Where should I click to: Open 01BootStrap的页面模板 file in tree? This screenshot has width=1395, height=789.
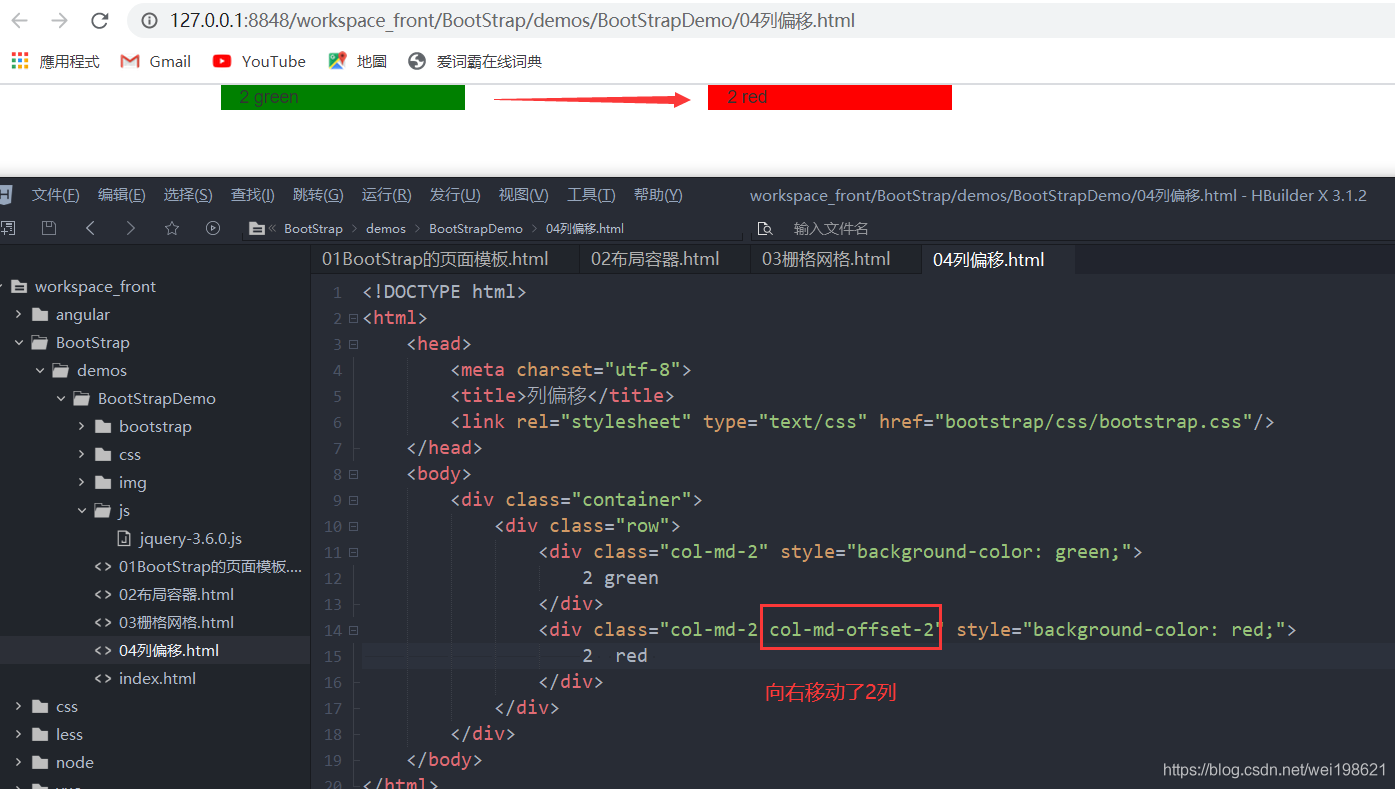(210, 566)
